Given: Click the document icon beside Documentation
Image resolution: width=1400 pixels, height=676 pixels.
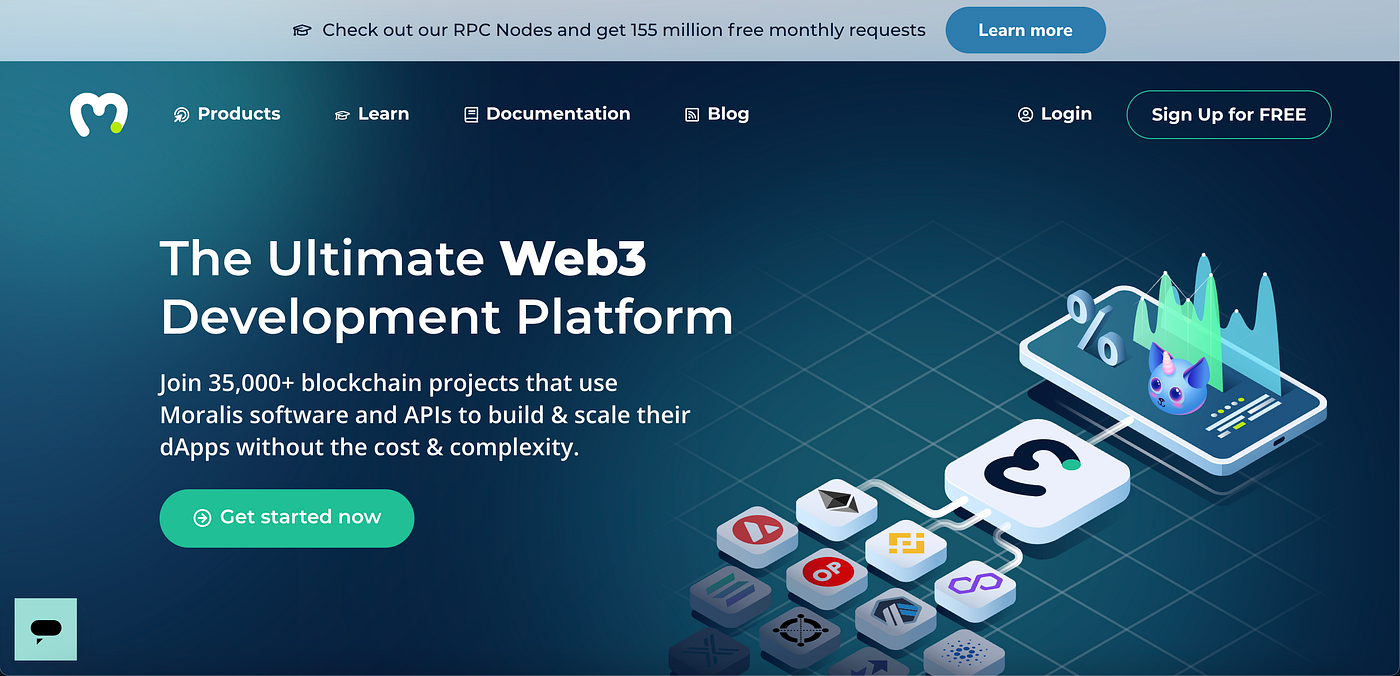Looking at the screenshot, I should coord(471,115).
